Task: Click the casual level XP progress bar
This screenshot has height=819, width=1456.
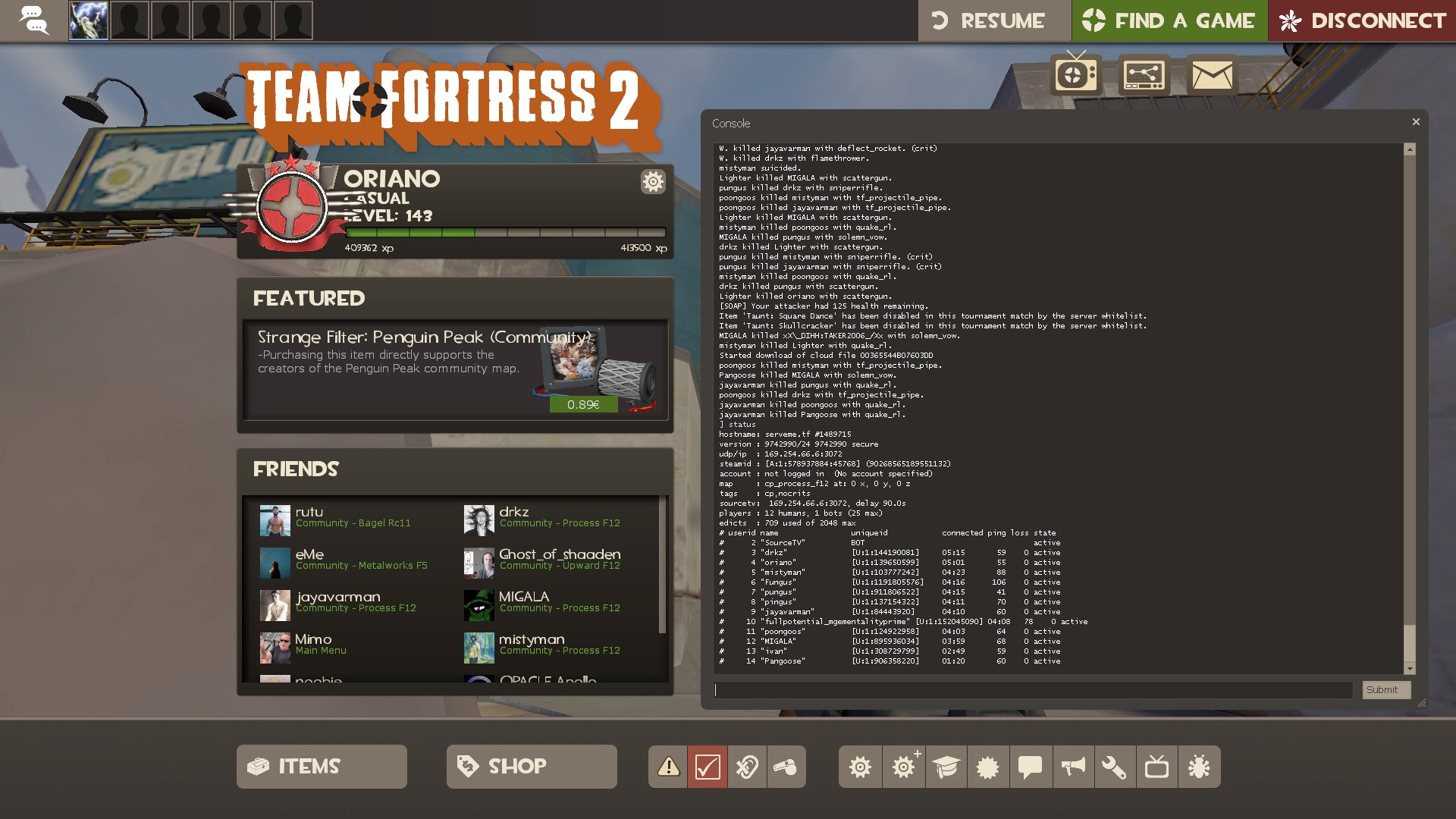Action: click(505, 233)
